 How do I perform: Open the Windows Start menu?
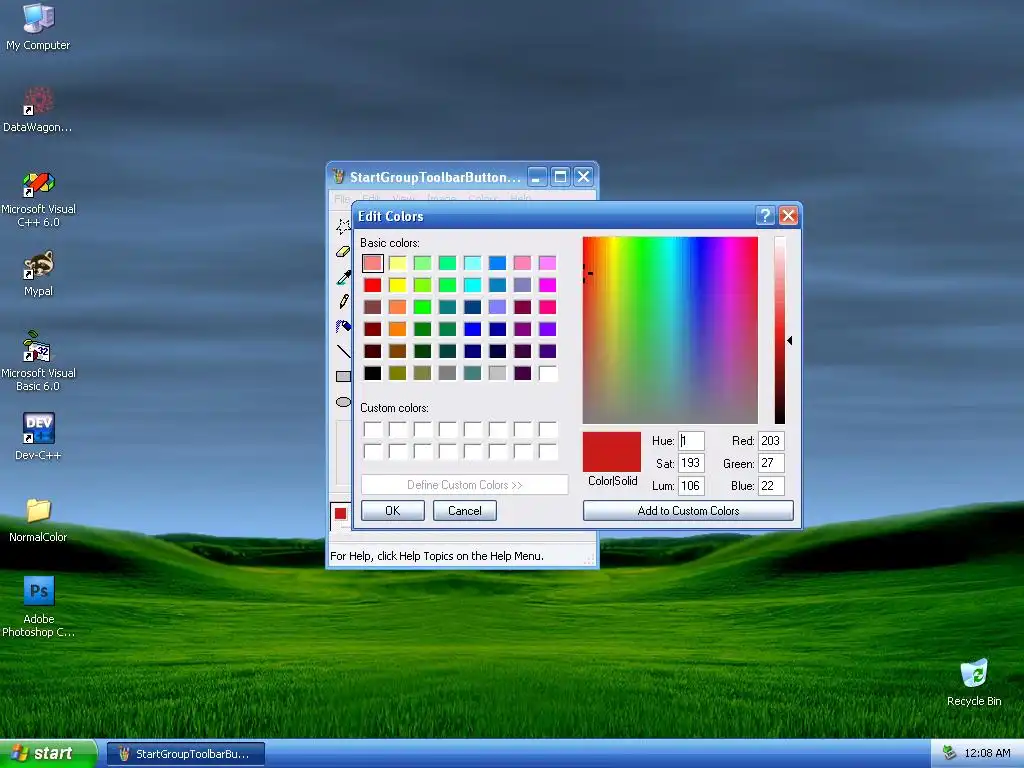(x=48, y=753)
